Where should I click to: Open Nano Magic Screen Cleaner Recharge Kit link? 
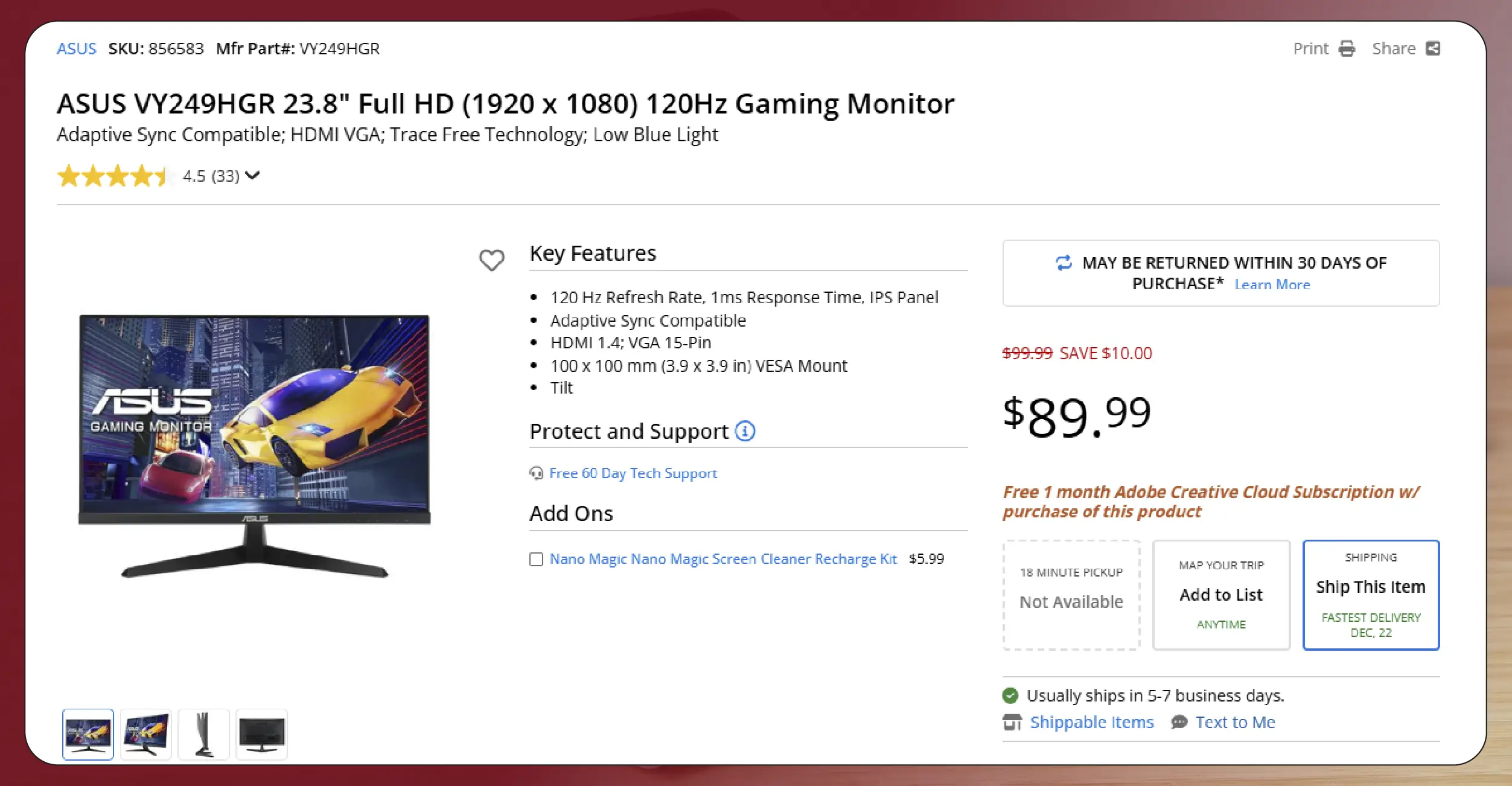click(723, 559)
